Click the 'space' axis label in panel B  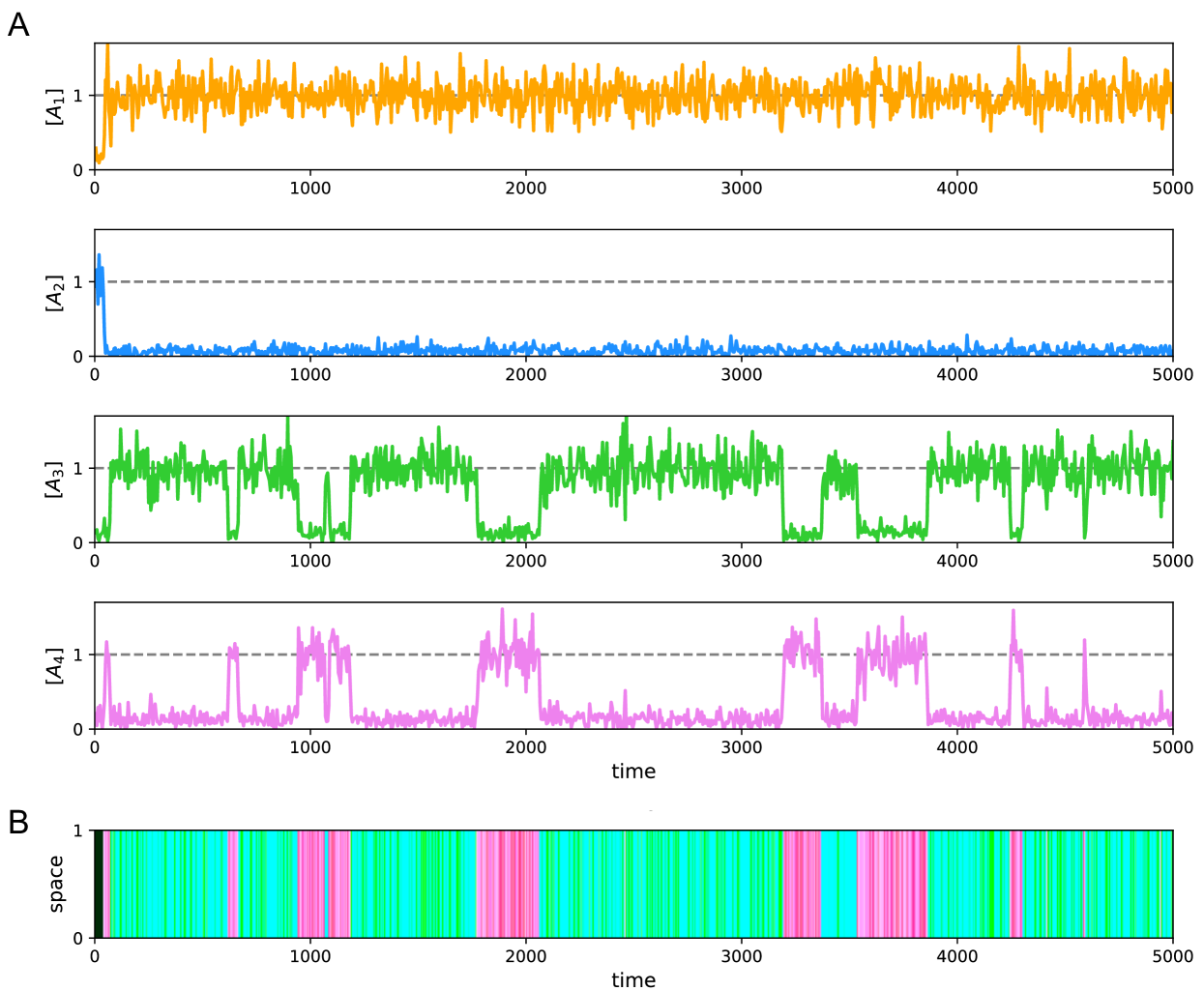point(55,884)
